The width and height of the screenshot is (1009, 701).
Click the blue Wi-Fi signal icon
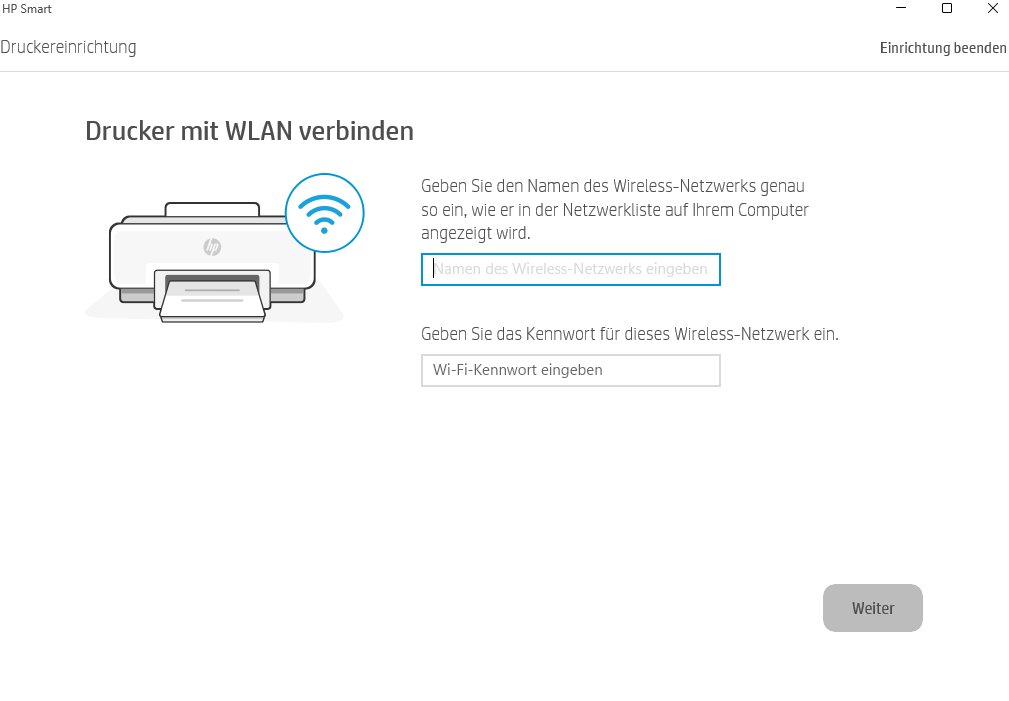[324, 213]
